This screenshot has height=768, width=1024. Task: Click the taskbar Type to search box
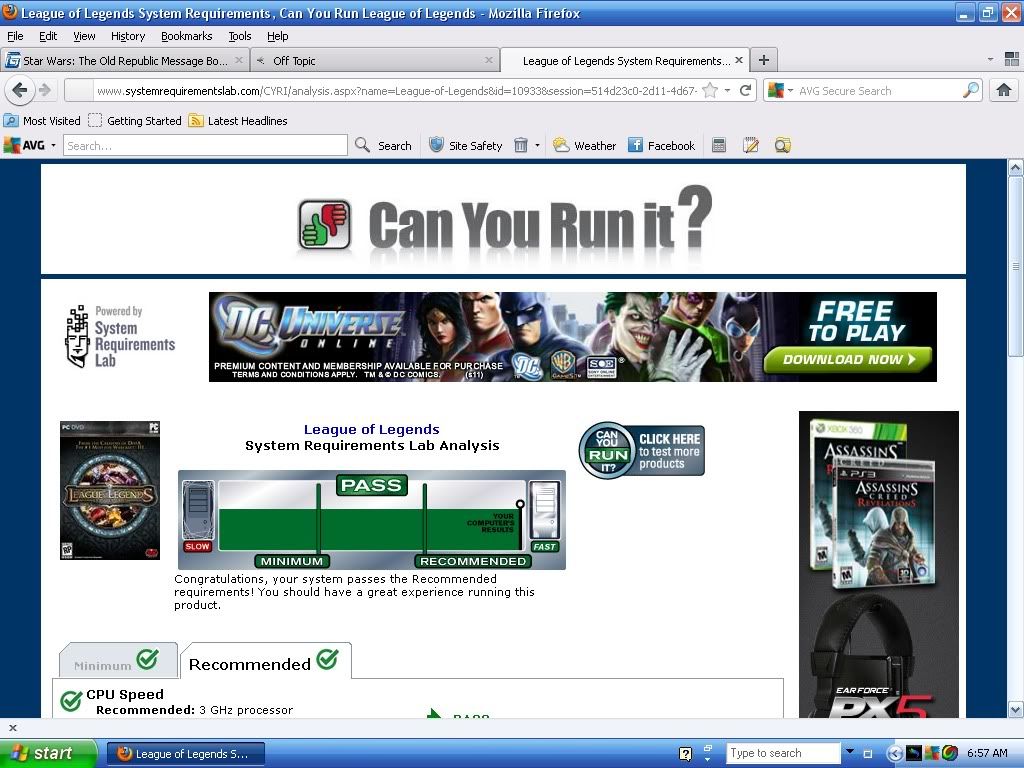[x=783, y=753]
